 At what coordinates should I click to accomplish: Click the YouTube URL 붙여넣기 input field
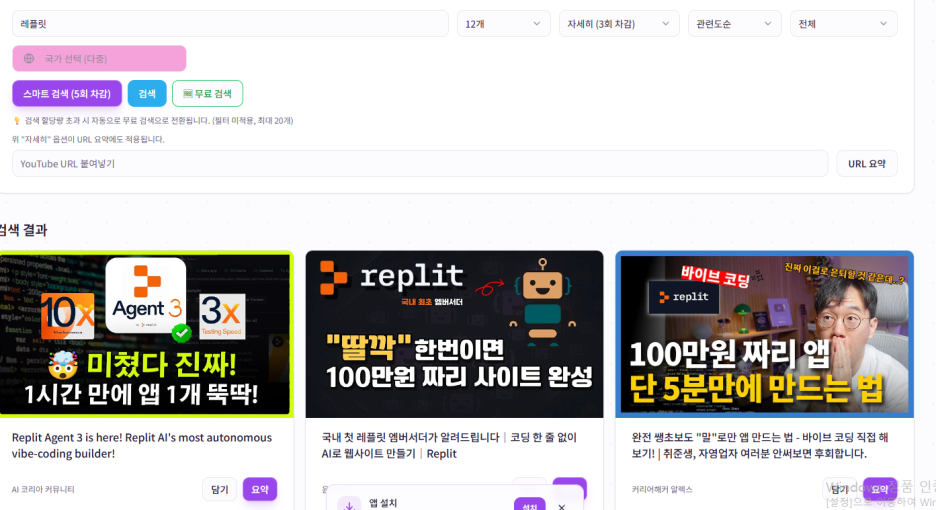420,164
